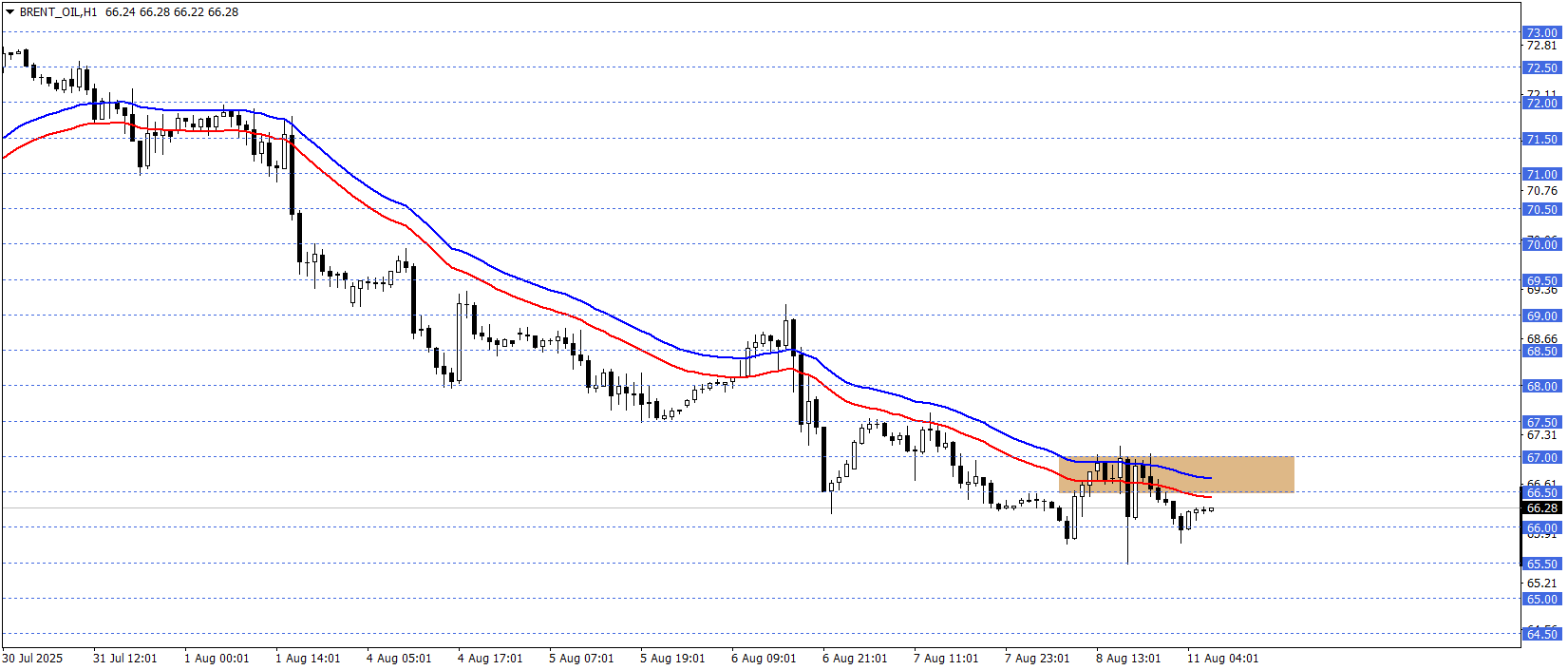Click the 30 Jul 2025 time axis label
Viewport: 1568px width, 670px height.
click(32, 658)
